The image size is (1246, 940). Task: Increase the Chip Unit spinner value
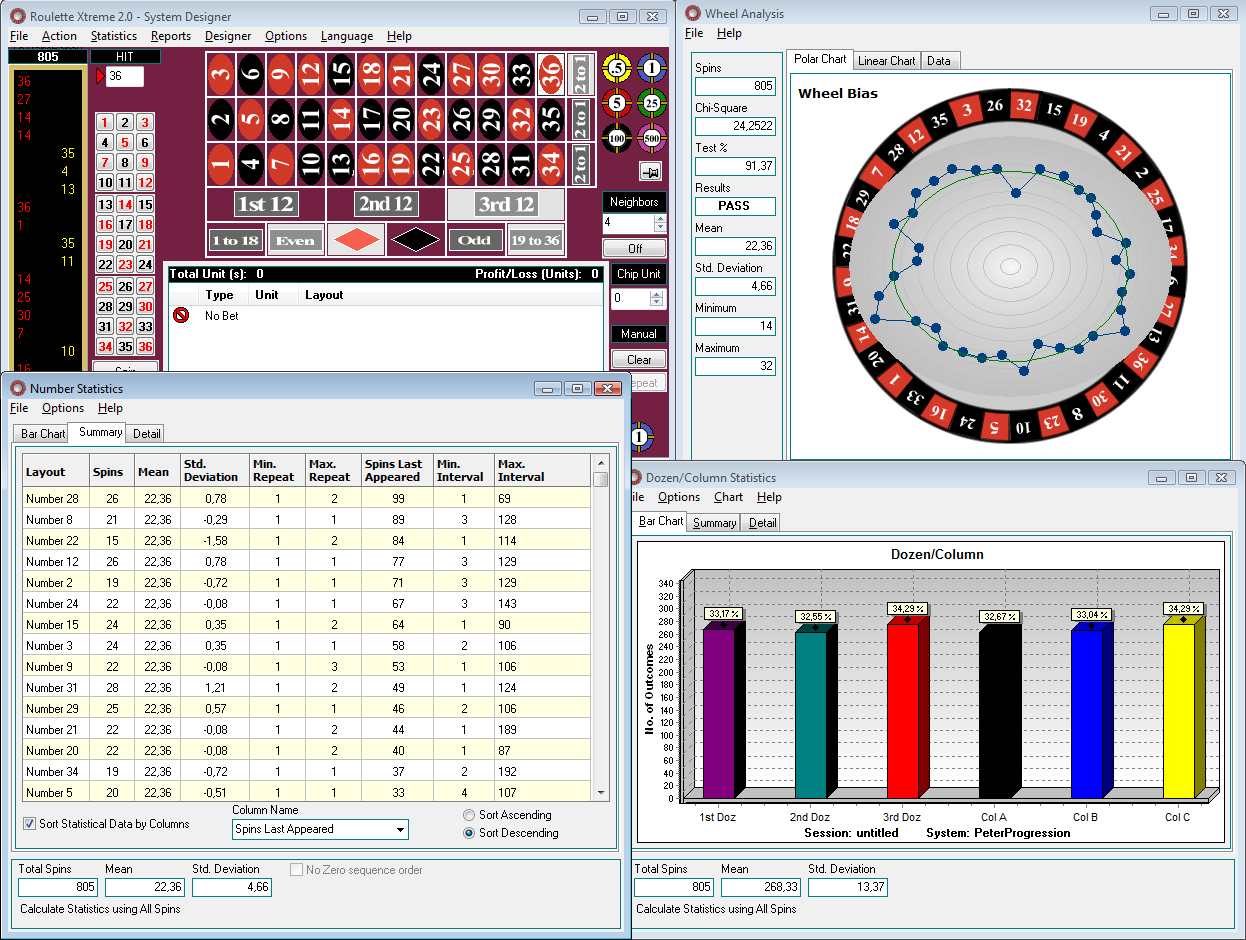[x=657, y=294]
